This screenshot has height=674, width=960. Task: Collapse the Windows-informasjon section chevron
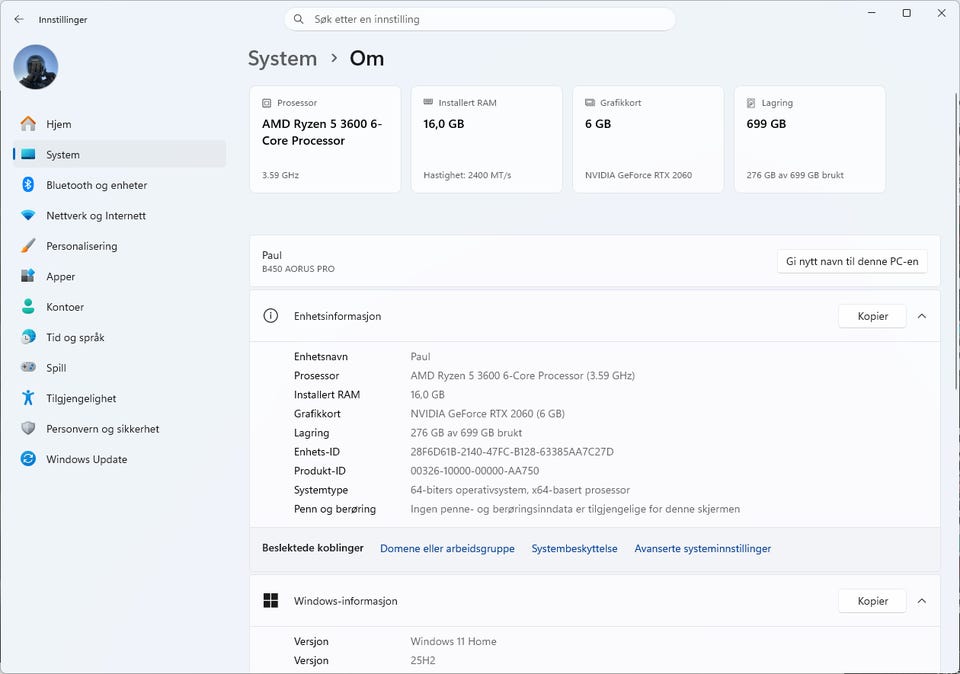pyautogui.click(x=922, y=601)
